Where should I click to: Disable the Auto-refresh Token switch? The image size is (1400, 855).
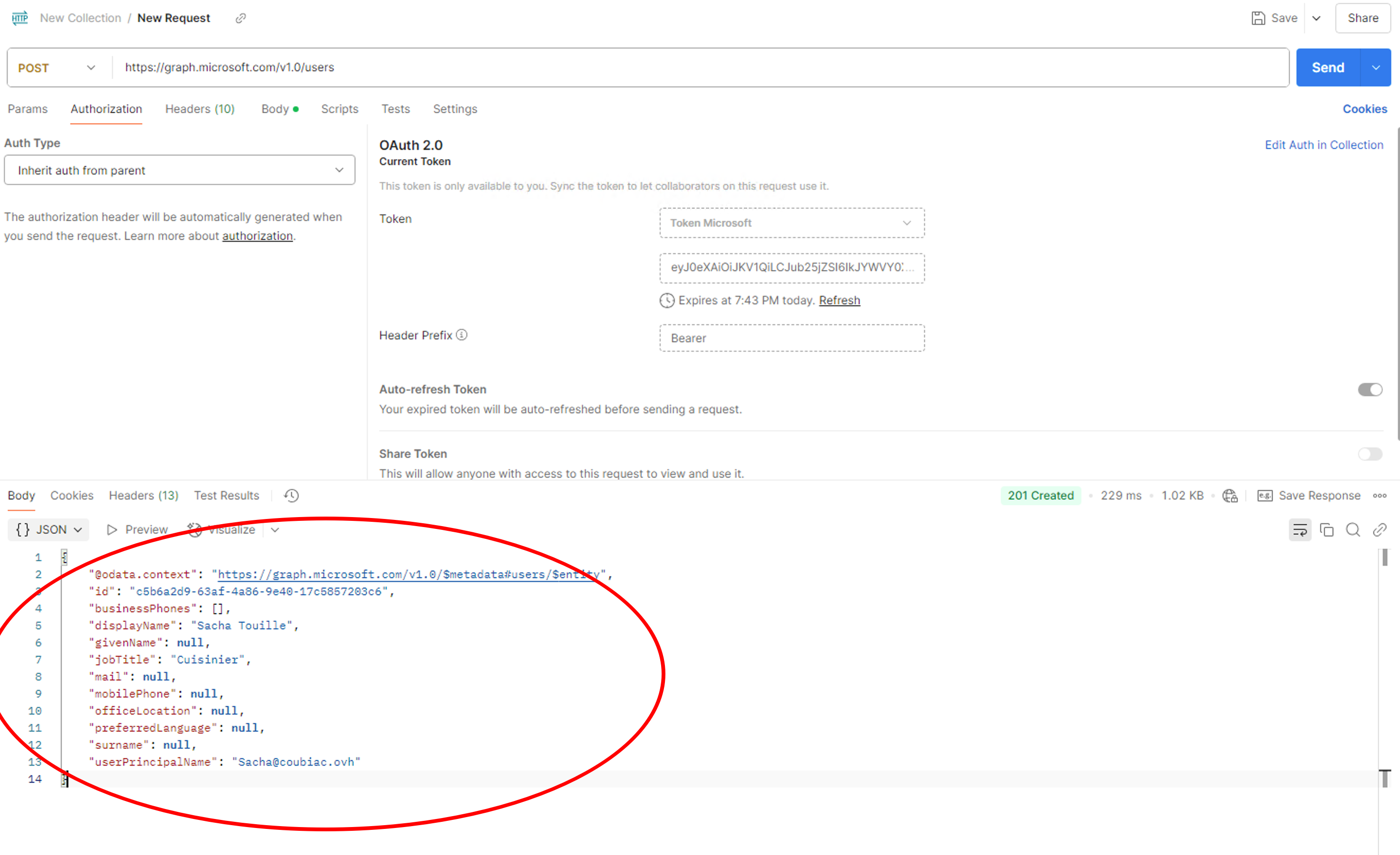point(1370,390)
